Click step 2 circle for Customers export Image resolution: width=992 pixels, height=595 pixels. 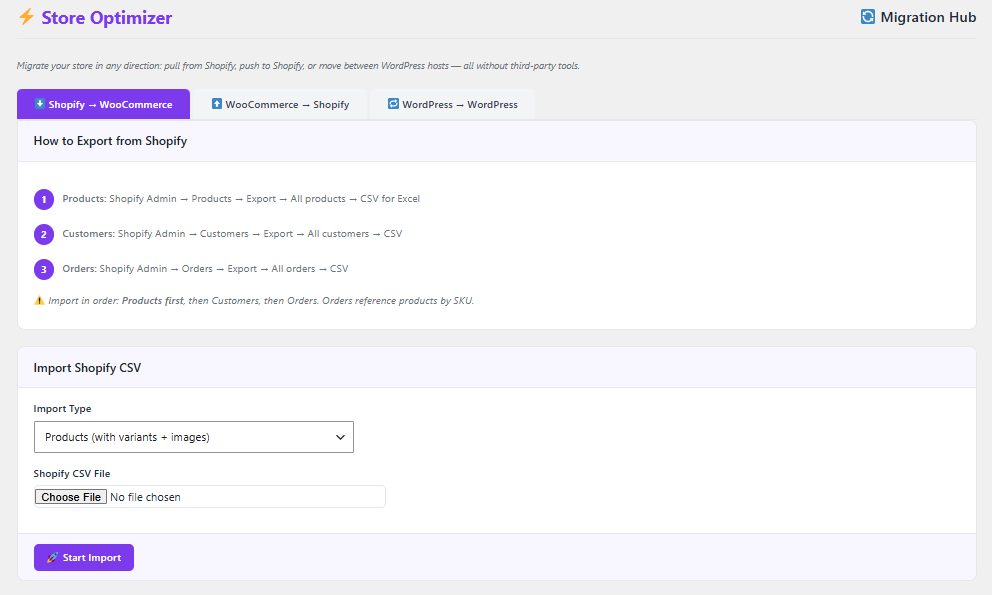pyautogui.click(x=44, y=234)
